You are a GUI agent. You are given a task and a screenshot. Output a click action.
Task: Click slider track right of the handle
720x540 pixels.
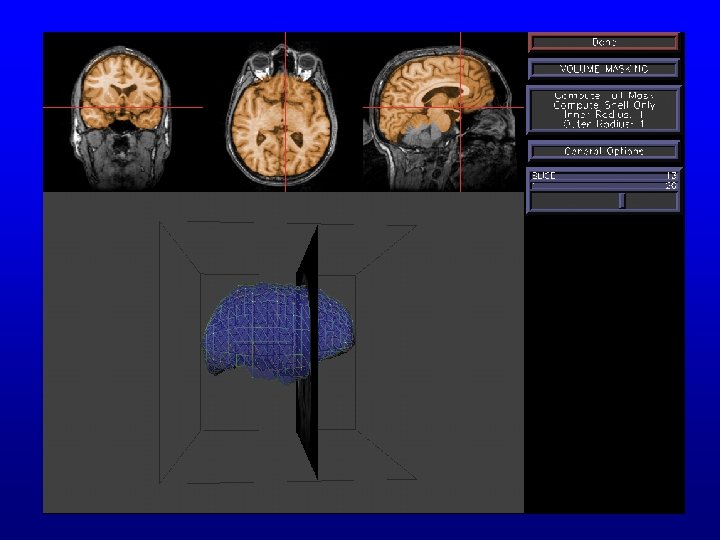[x=650, y=201]
